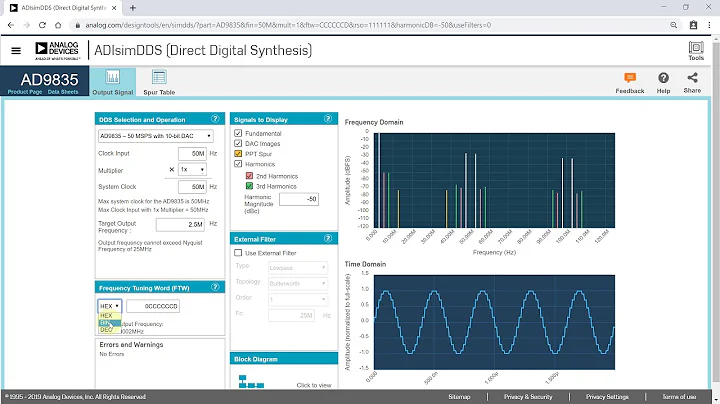Open the Terms of use footer link
Image resolution: width=720 pixels, height=404 pixels.
[679, 397]
